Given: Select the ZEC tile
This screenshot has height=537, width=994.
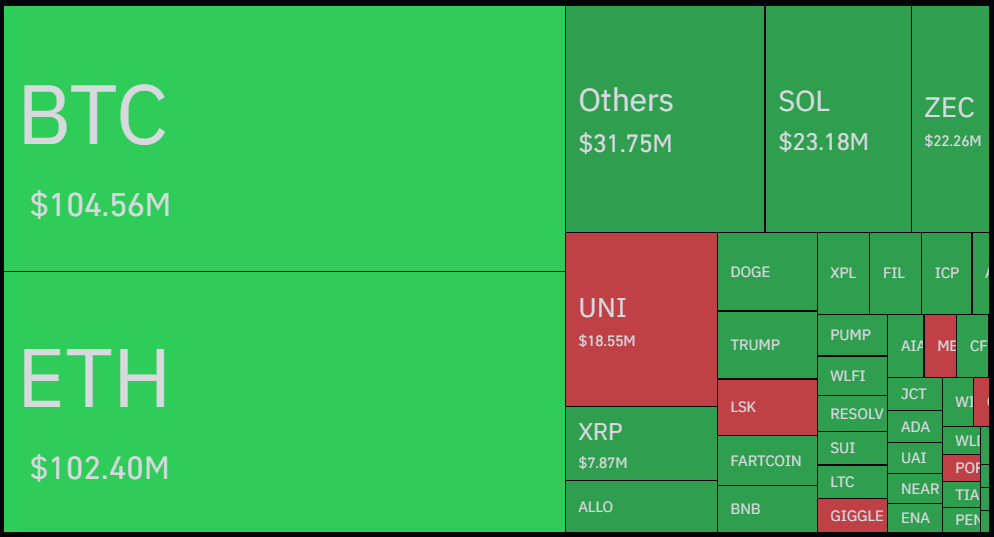Looking at the screenshot, I should click(x=950, y=119).
